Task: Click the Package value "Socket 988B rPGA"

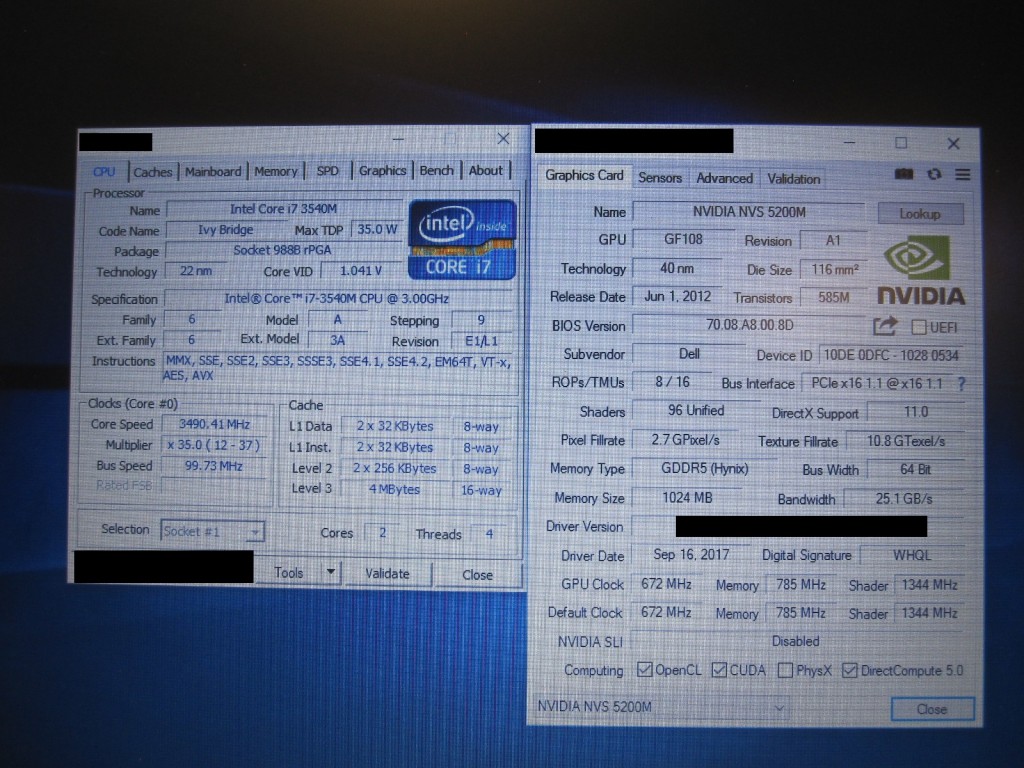Action: click(x=283, y=250)
